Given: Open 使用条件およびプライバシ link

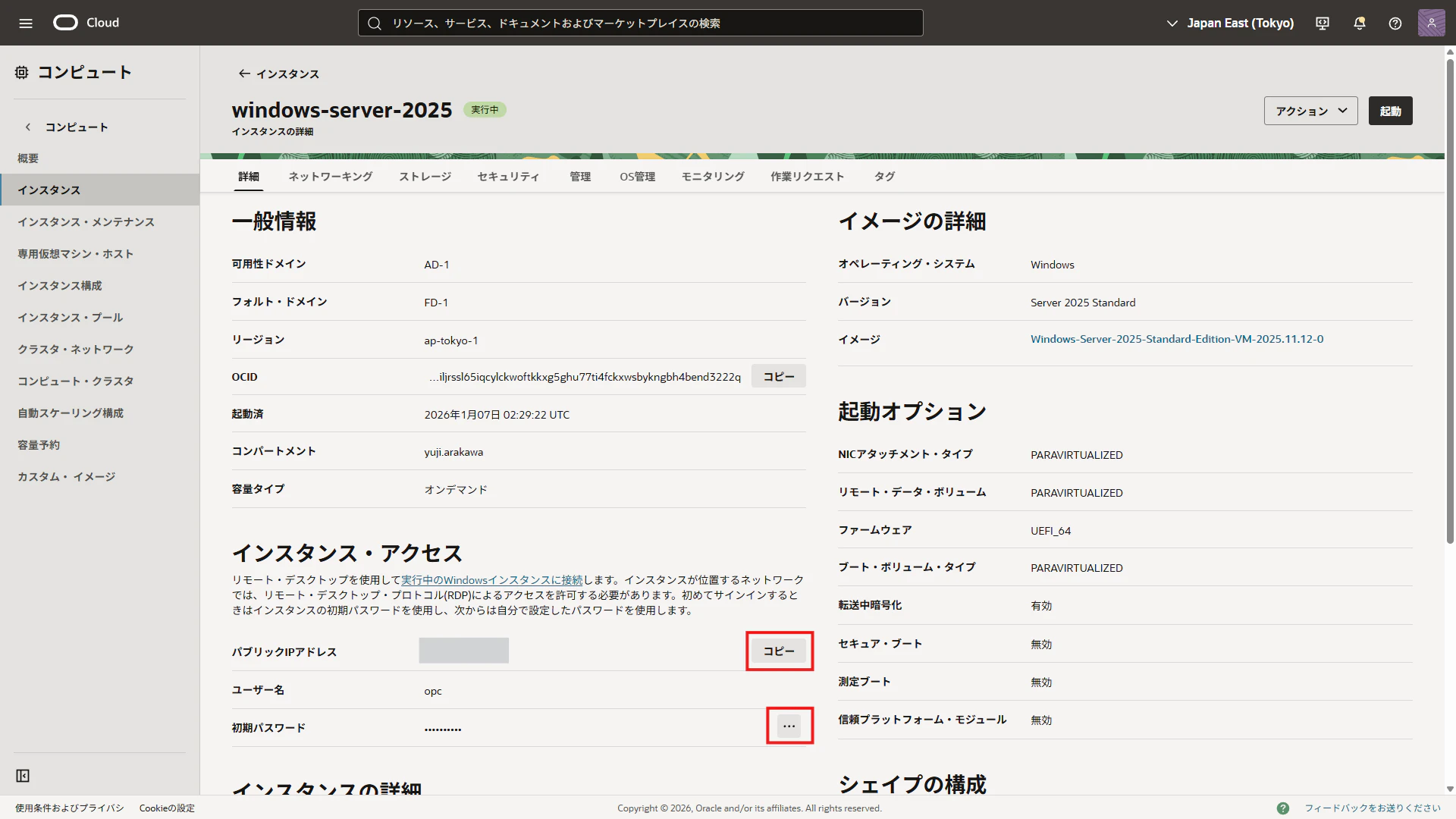Looking at the screenshot, I should 69,808.
